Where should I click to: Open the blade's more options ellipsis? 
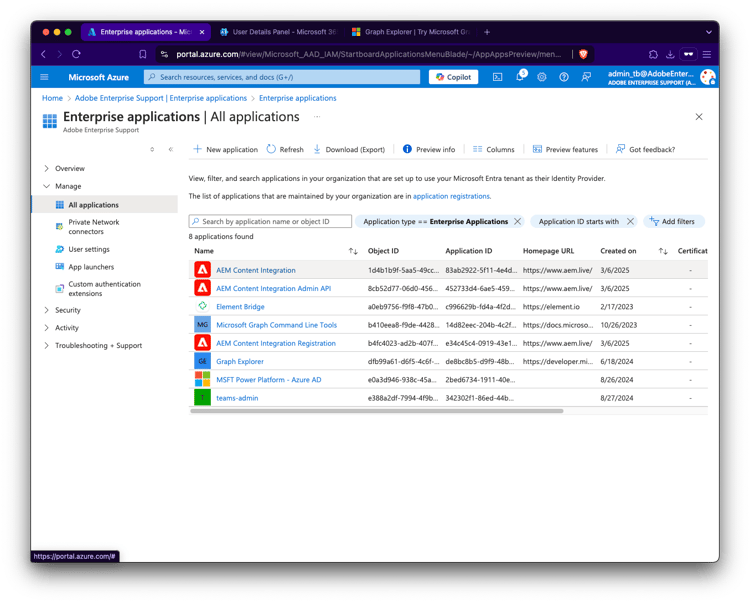pyautogui.click(x=317, y=117)
